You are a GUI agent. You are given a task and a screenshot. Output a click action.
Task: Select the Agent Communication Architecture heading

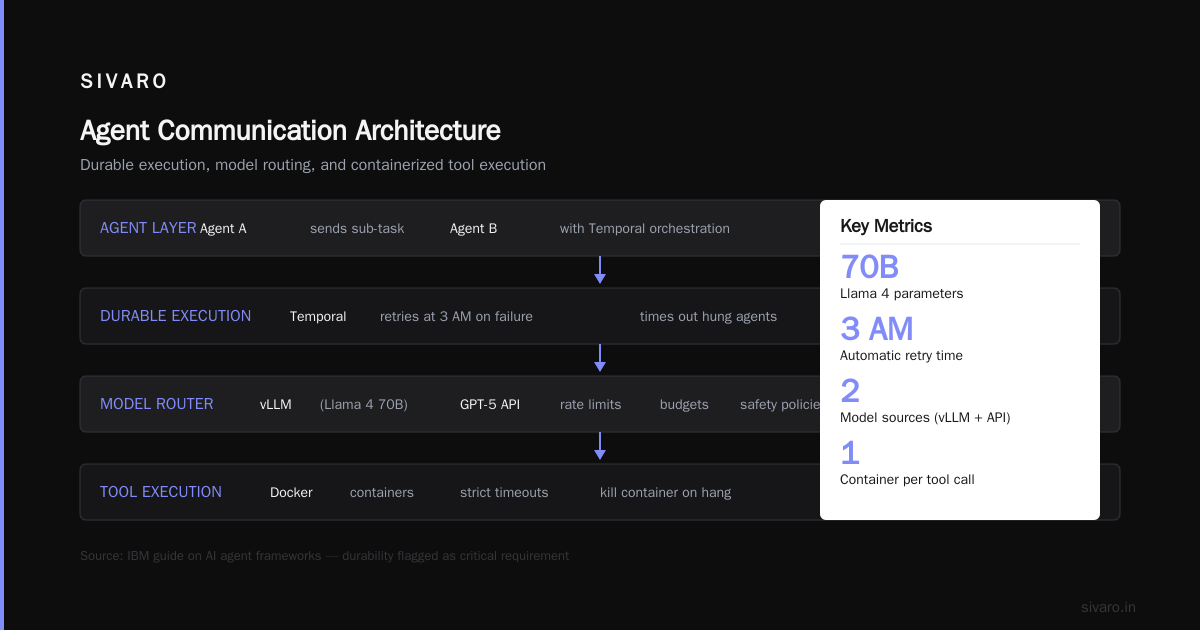coord(290,131)
